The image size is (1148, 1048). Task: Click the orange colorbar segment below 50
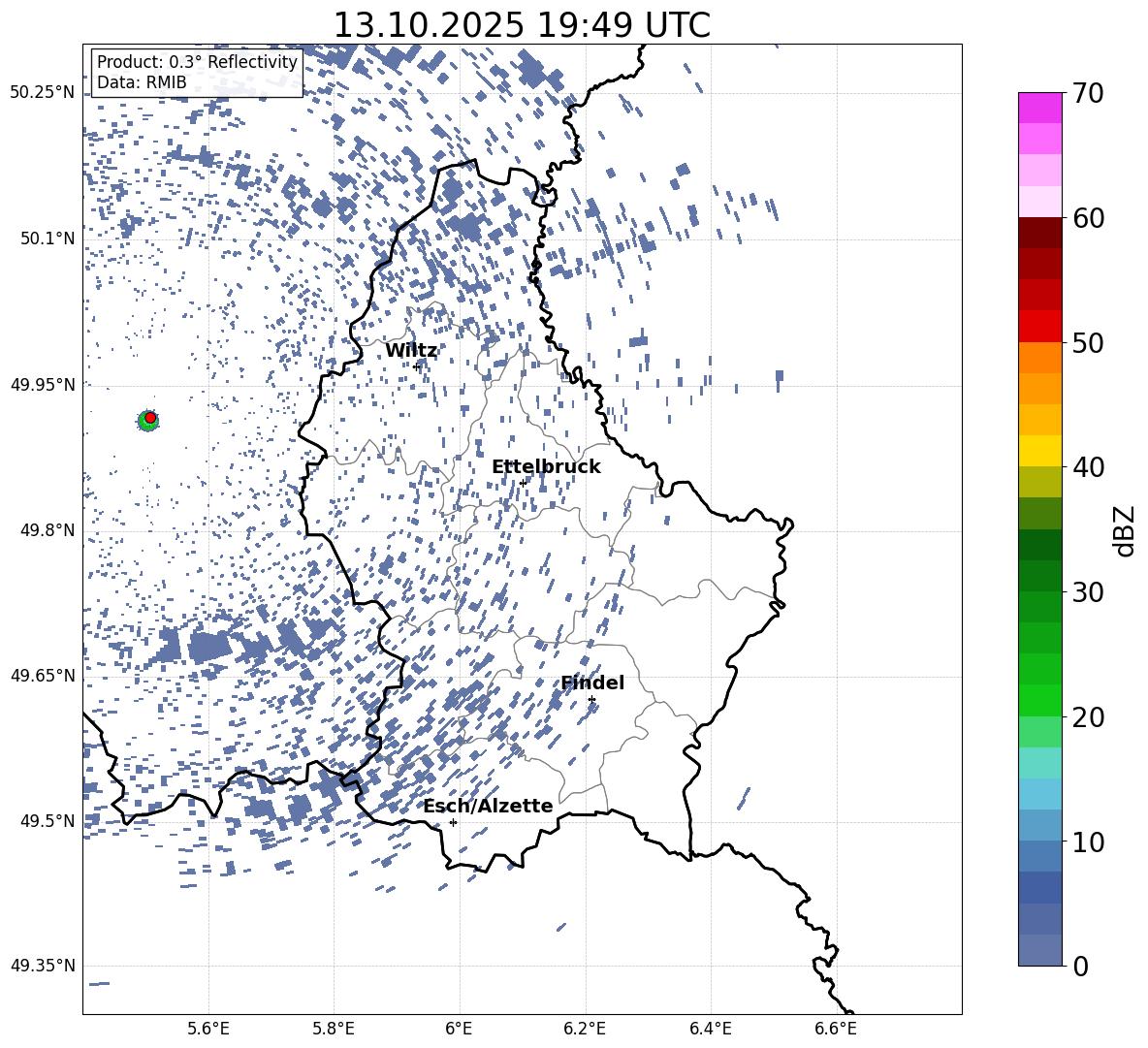pyautogui.click(x=1039, y=358)
